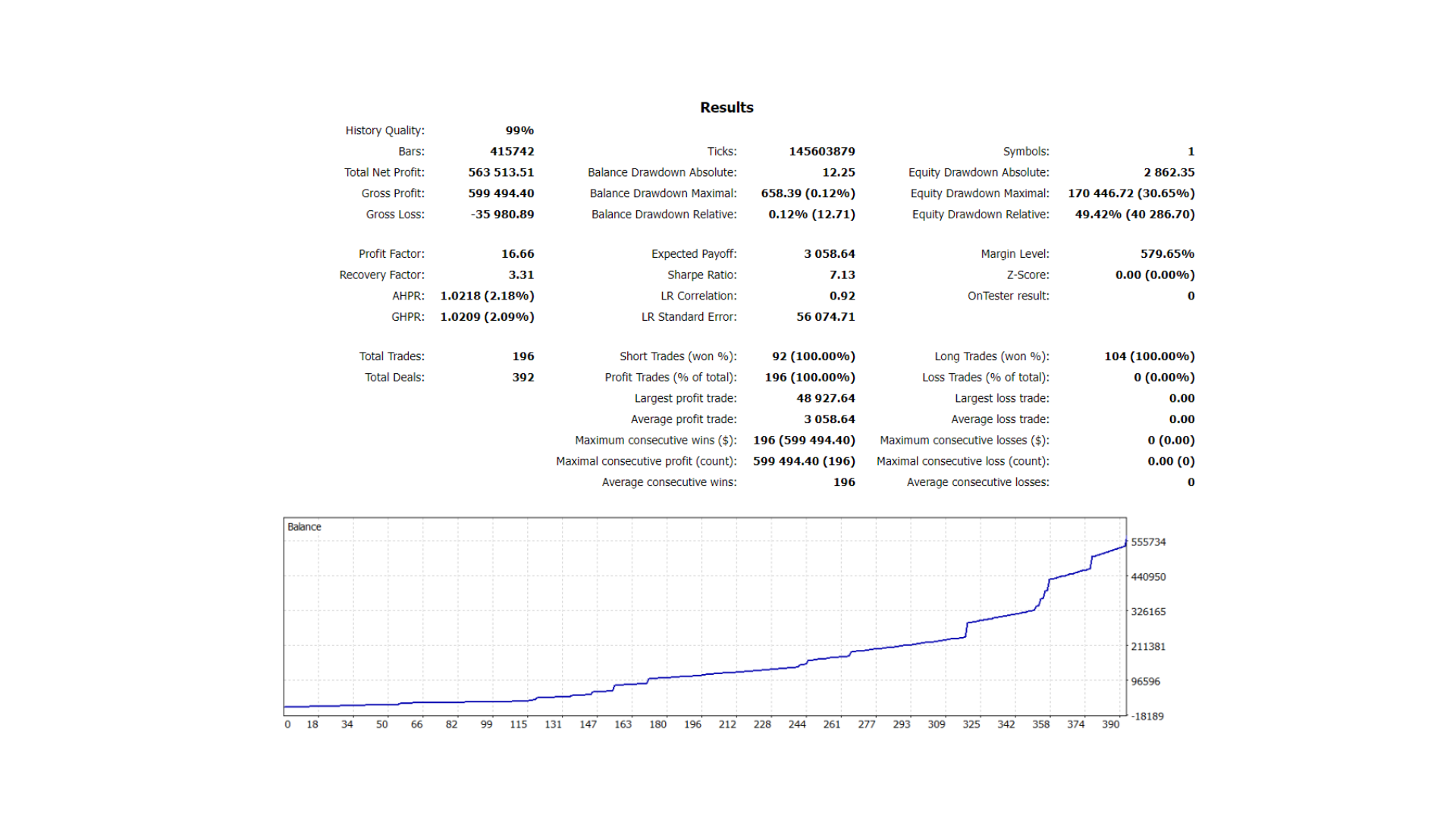1456x819 pixels.
Task: Click the 390 mark on chart axis
Action: [x=1110, y=725]
